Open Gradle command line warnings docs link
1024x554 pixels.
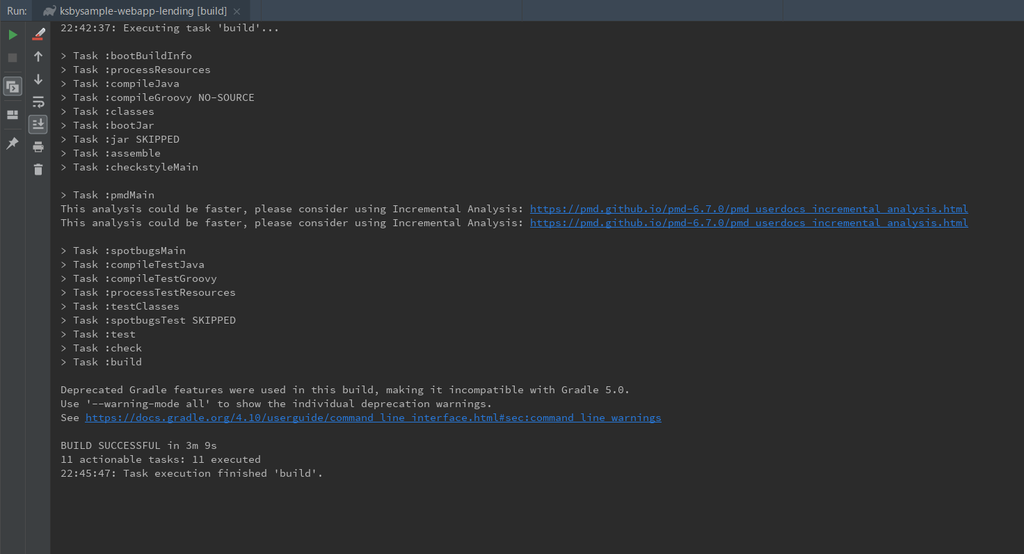(x=373, y=417)
